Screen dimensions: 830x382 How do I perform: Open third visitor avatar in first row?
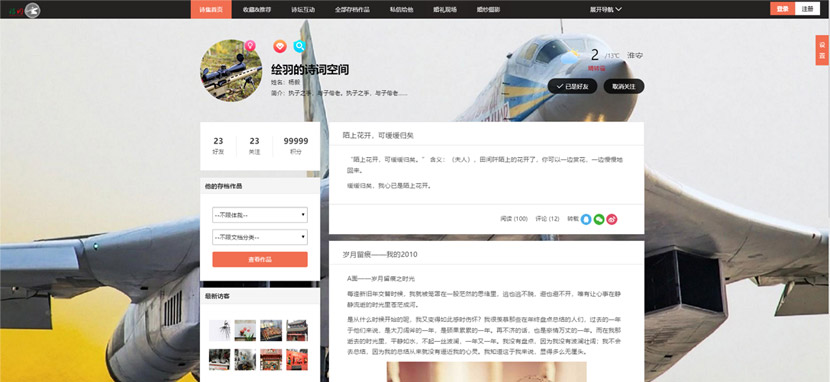coord(271,330)
